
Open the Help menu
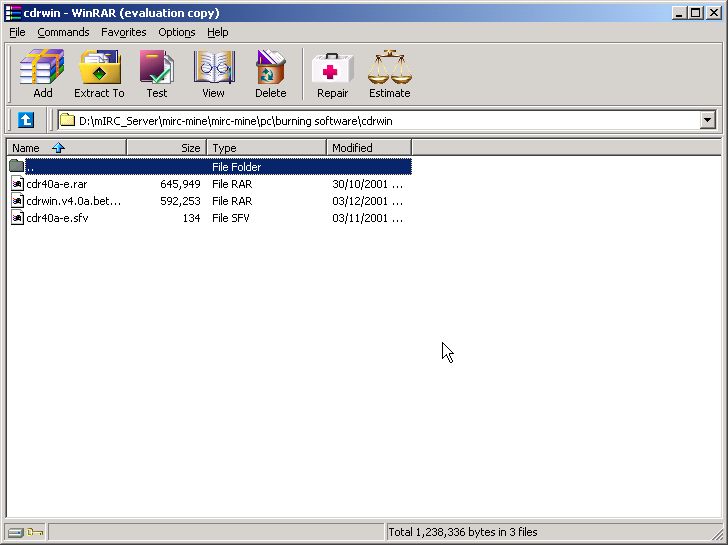(x=217, y=32)
